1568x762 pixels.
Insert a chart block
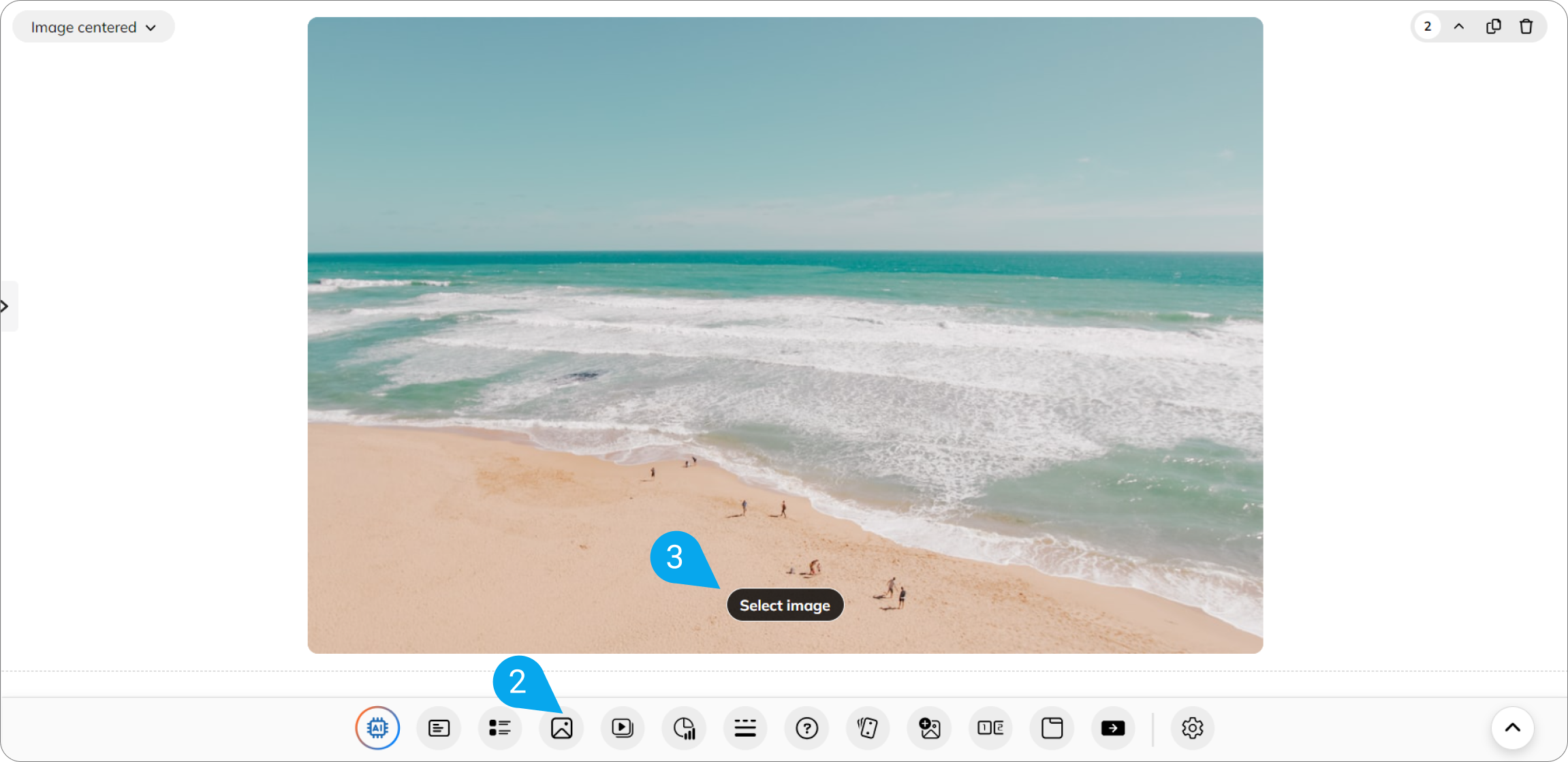point(684,728)
